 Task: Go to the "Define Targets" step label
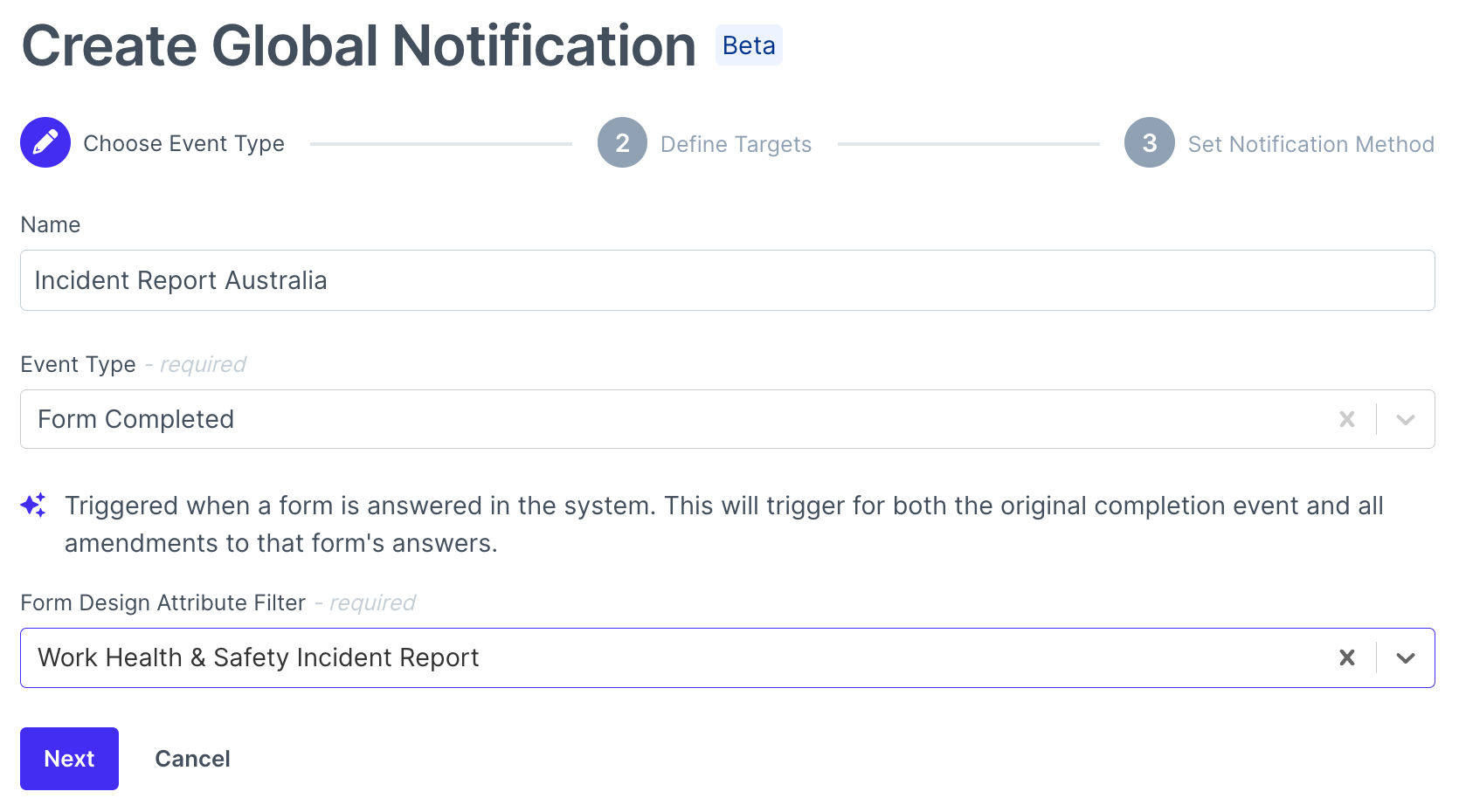pyautogui.click(x=736, y=144)
